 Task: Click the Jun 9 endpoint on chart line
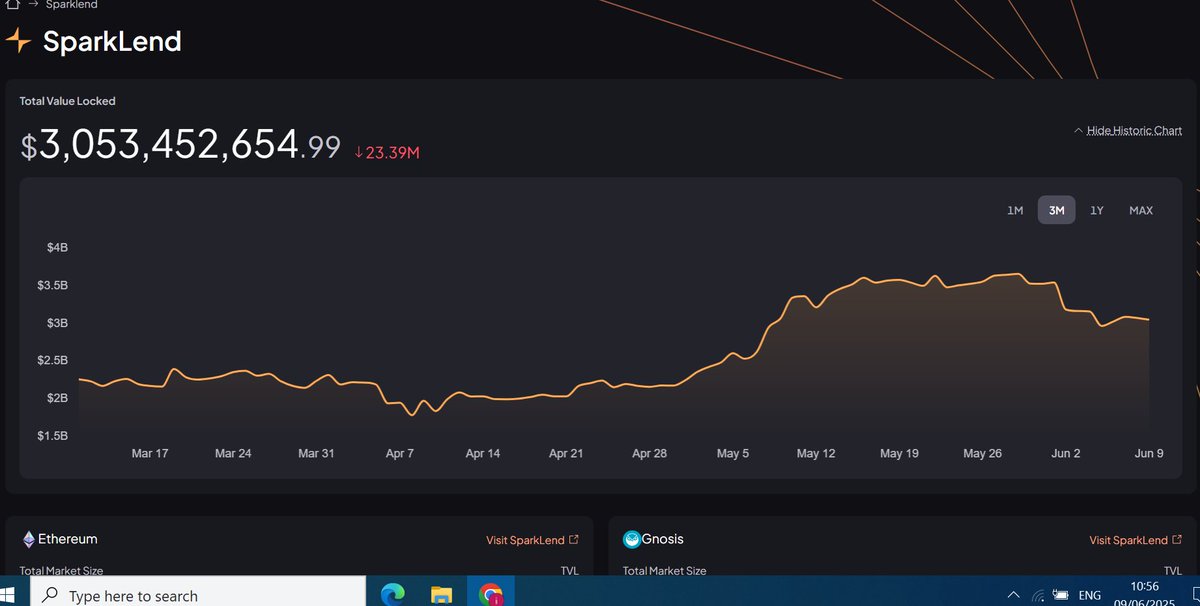[1148, 320]
